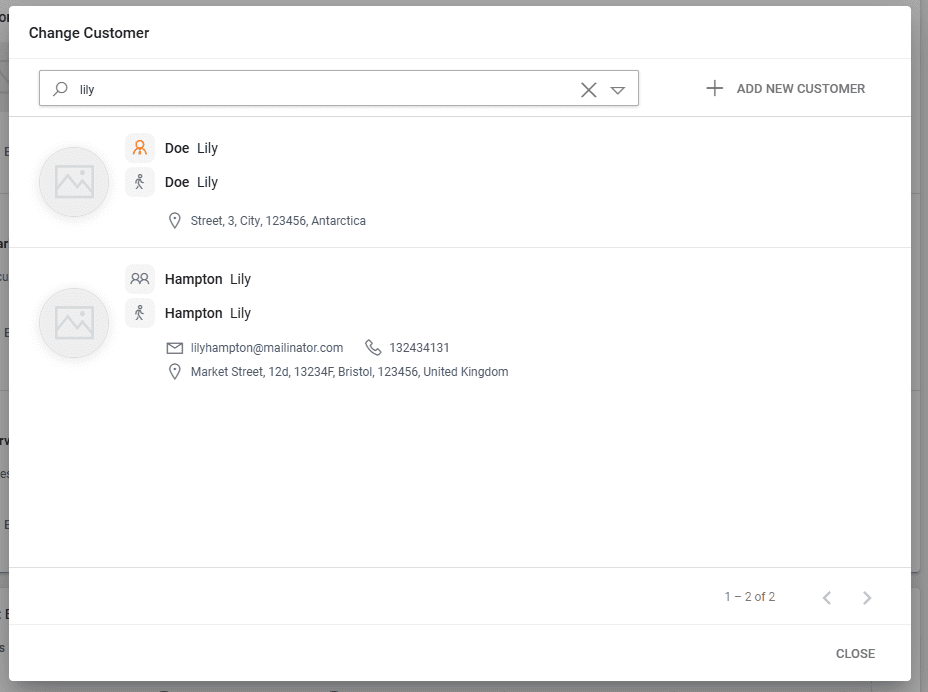Click the location pin icon for Antarctica address

click(x=175, y=221)
